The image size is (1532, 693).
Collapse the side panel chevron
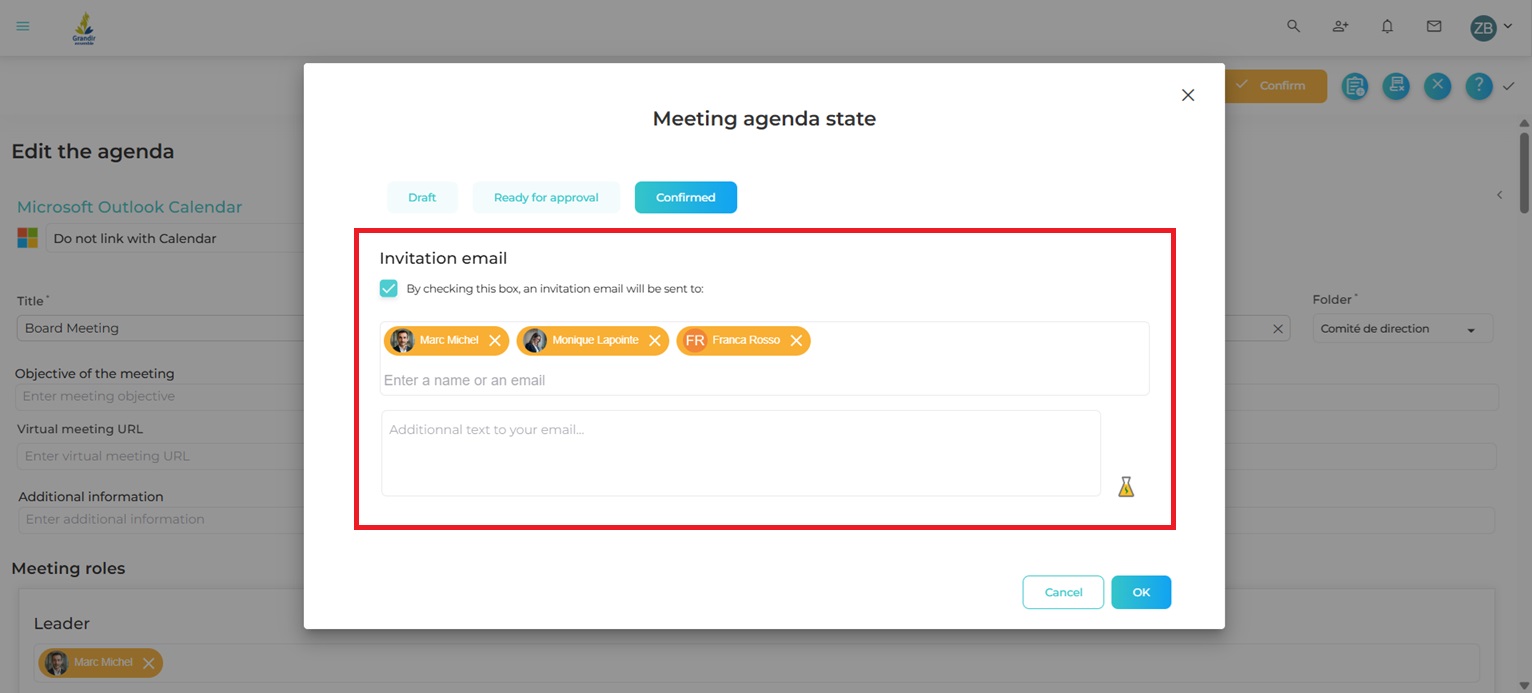click(x=1499, y=195)
